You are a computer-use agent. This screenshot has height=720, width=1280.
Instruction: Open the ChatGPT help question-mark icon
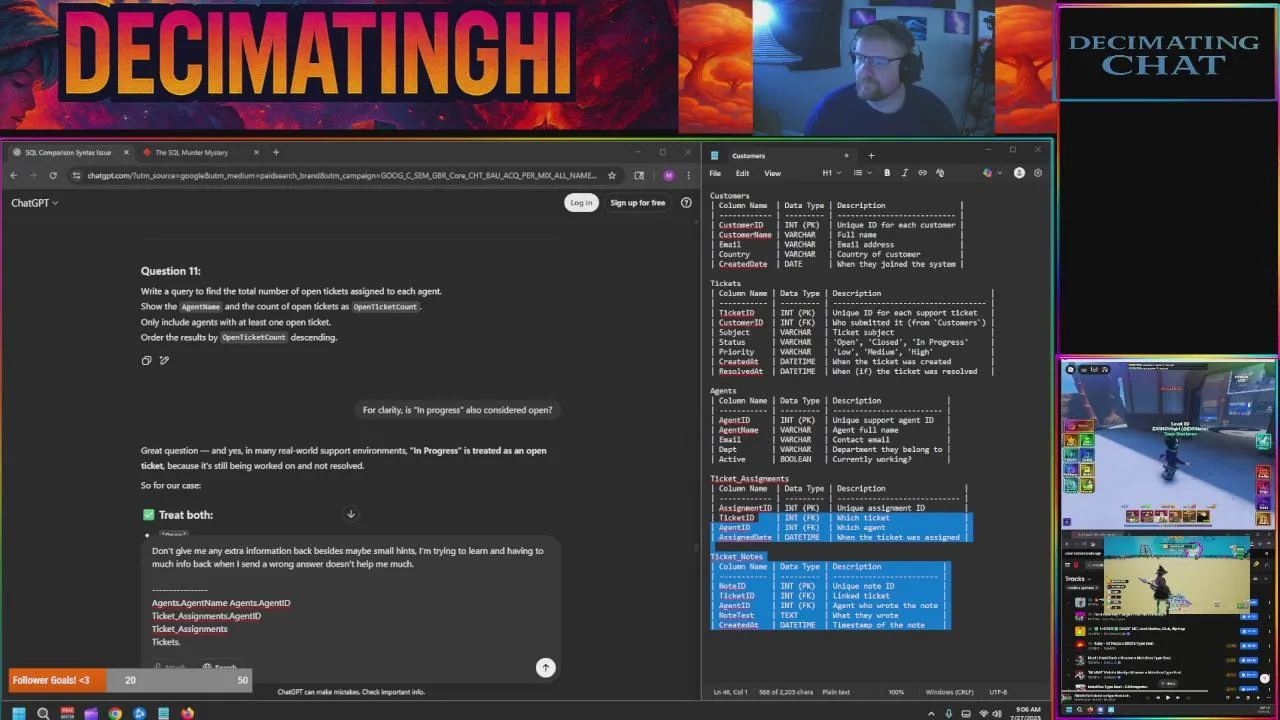686,203
